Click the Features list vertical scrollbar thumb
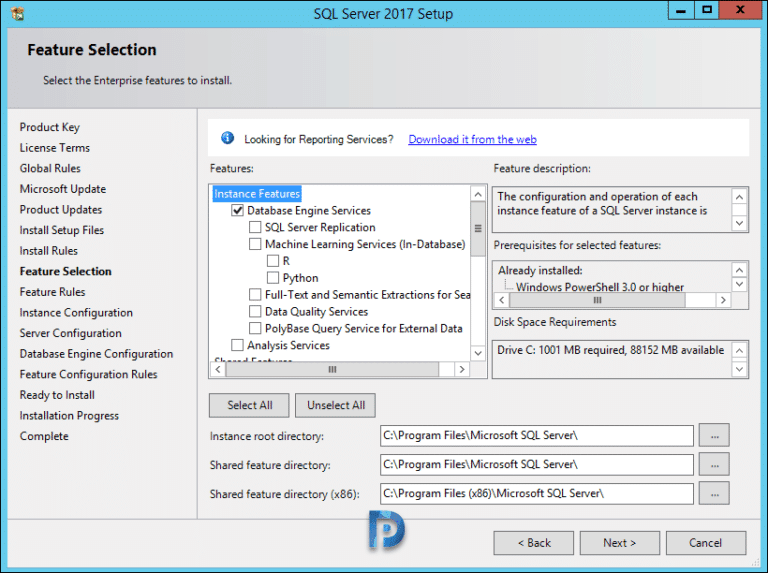Image resolution: width=768 pixels, height=573 pixels. point(478,228)
